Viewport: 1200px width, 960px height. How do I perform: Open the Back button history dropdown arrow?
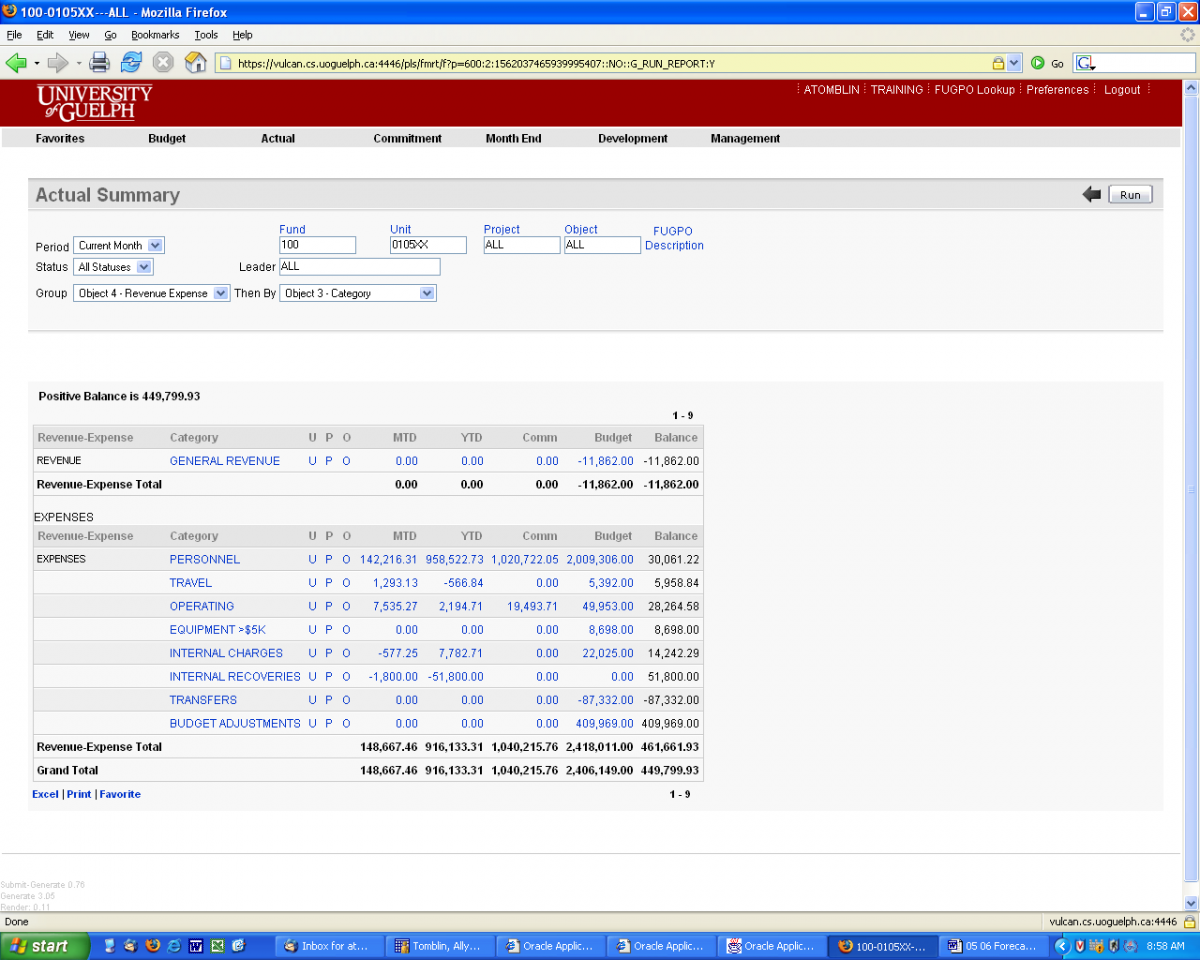tap(37, 63)
